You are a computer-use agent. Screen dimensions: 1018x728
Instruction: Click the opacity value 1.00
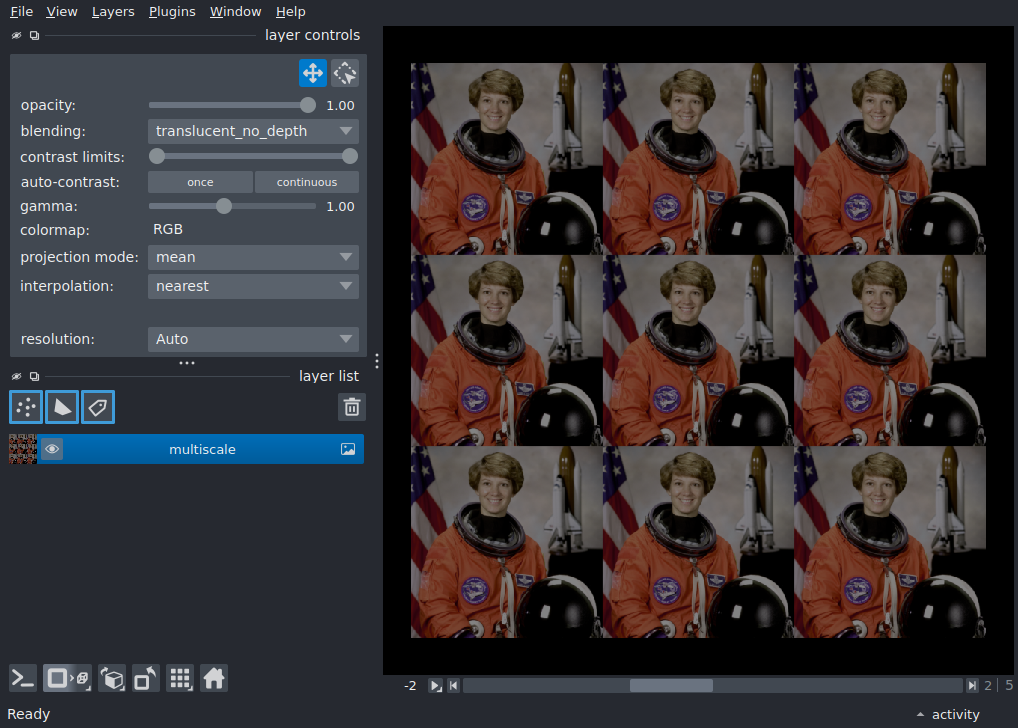[x=340, y=105]
